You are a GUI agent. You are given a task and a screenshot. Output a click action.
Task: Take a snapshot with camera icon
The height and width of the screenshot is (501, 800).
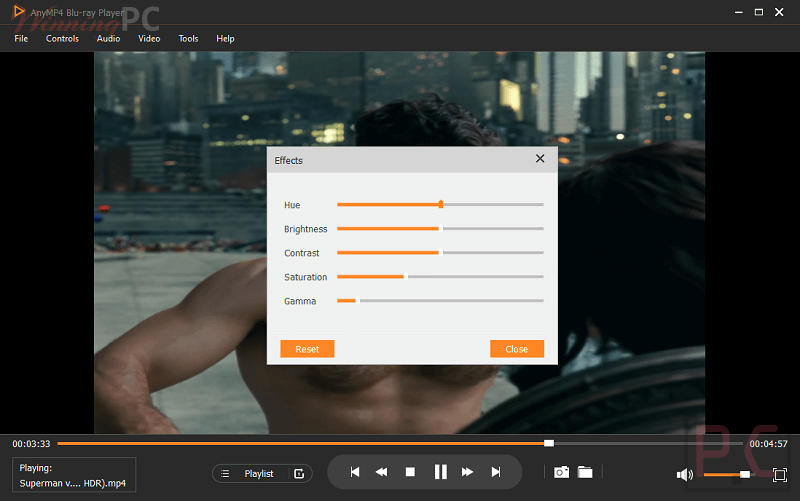(x=562, y=472)
